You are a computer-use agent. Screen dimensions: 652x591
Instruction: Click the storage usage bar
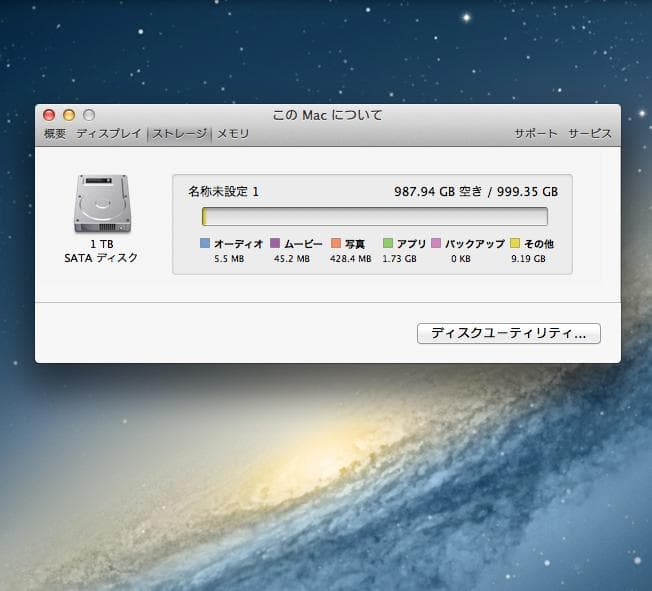pyautogui.click(x=375, y=217)
